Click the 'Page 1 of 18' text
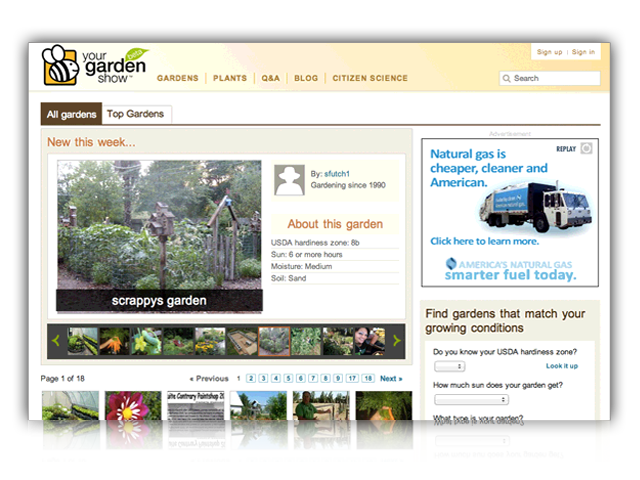This screenshot has width=640, height=480. 62,379
